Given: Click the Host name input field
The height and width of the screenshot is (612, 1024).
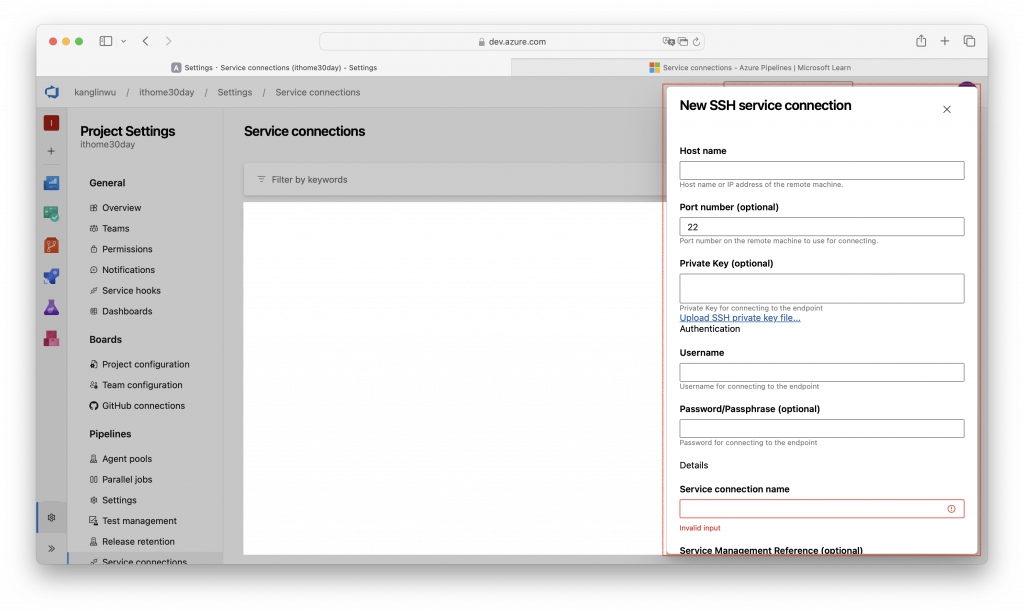Looking at the screenshot, I should click(822, 170).
